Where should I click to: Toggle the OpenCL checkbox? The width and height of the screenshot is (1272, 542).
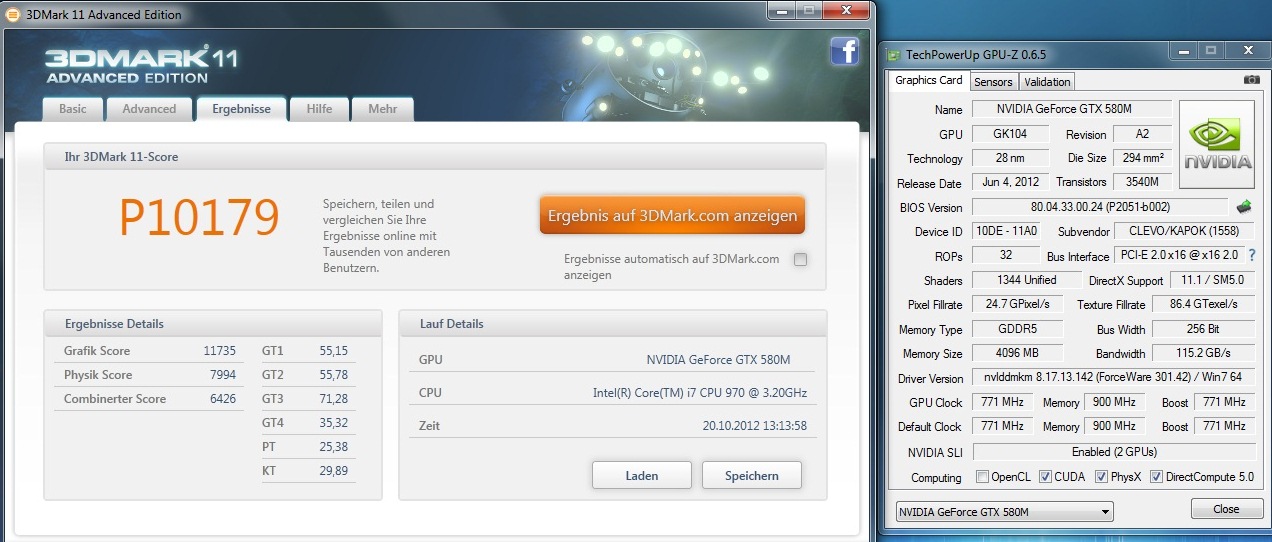pos(982,477)
